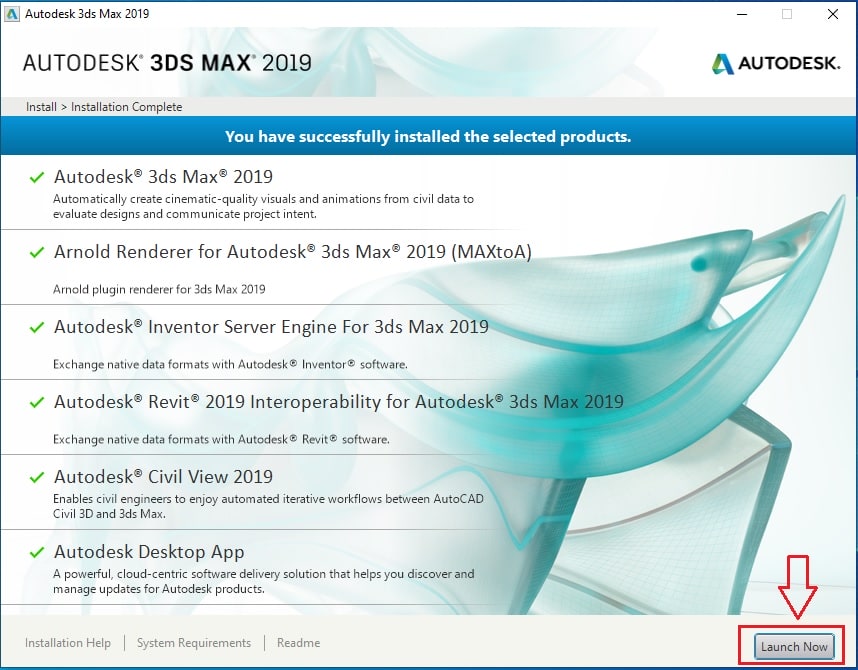
Task: Click the checkmark beside Revit 2019 Interoperability
Action: click(37, 402)
